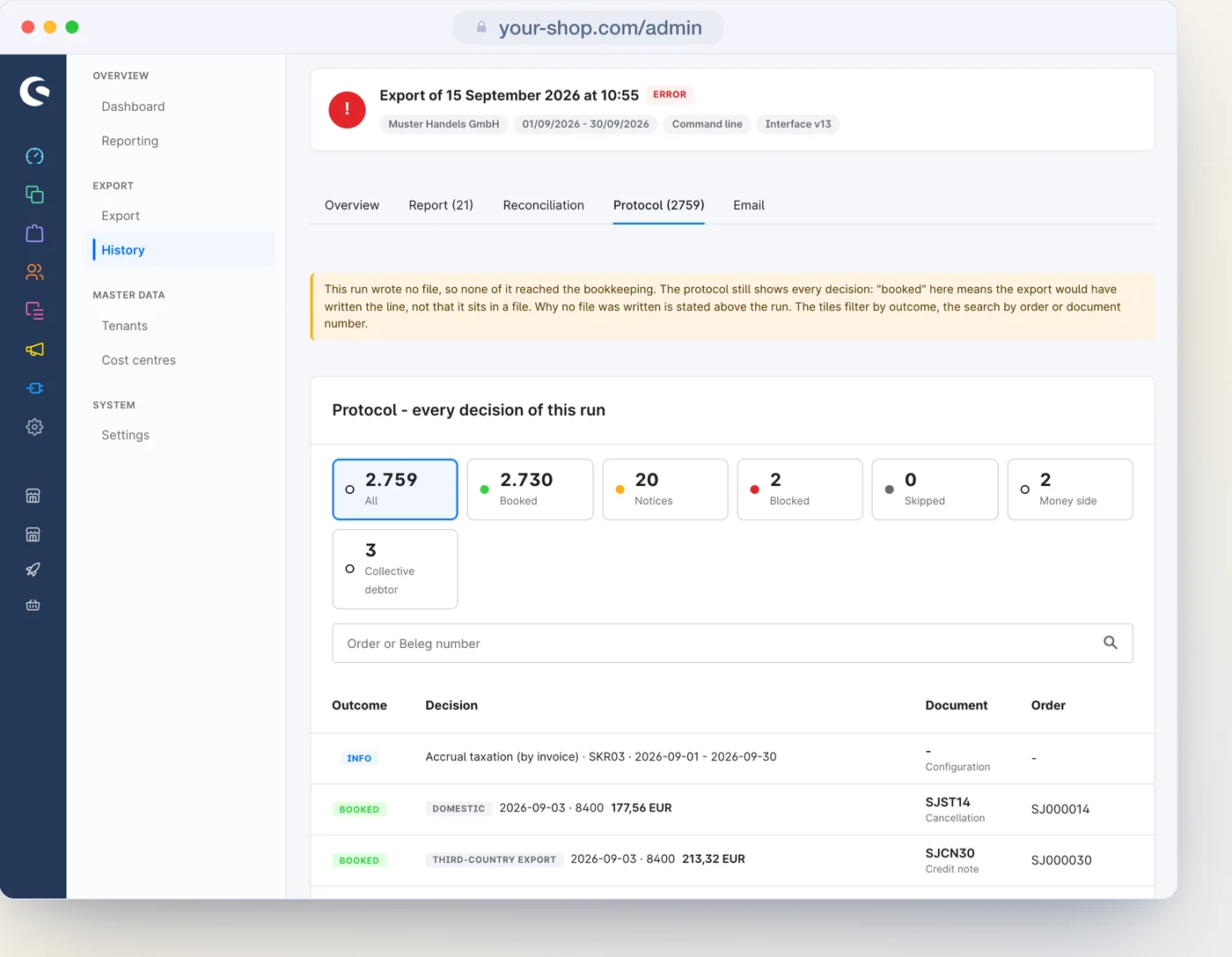Switch to the Reconciliation tab
This screenshot has height=957, width=1232.
click(544, 205)
